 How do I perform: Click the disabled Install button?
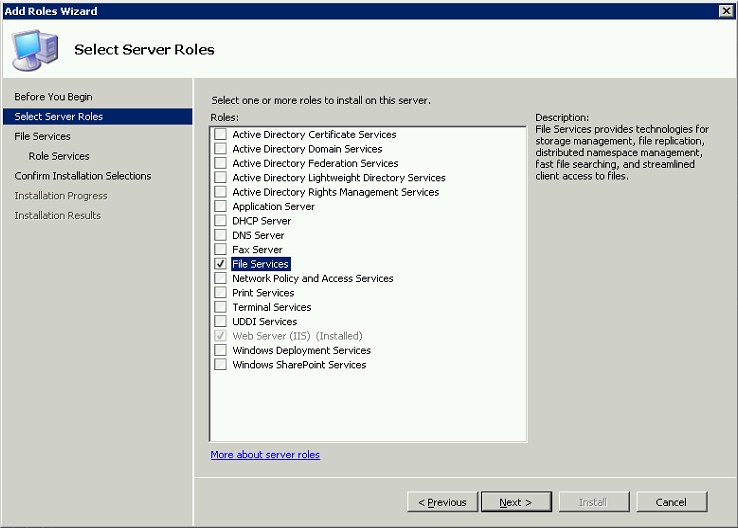point(594,502)
